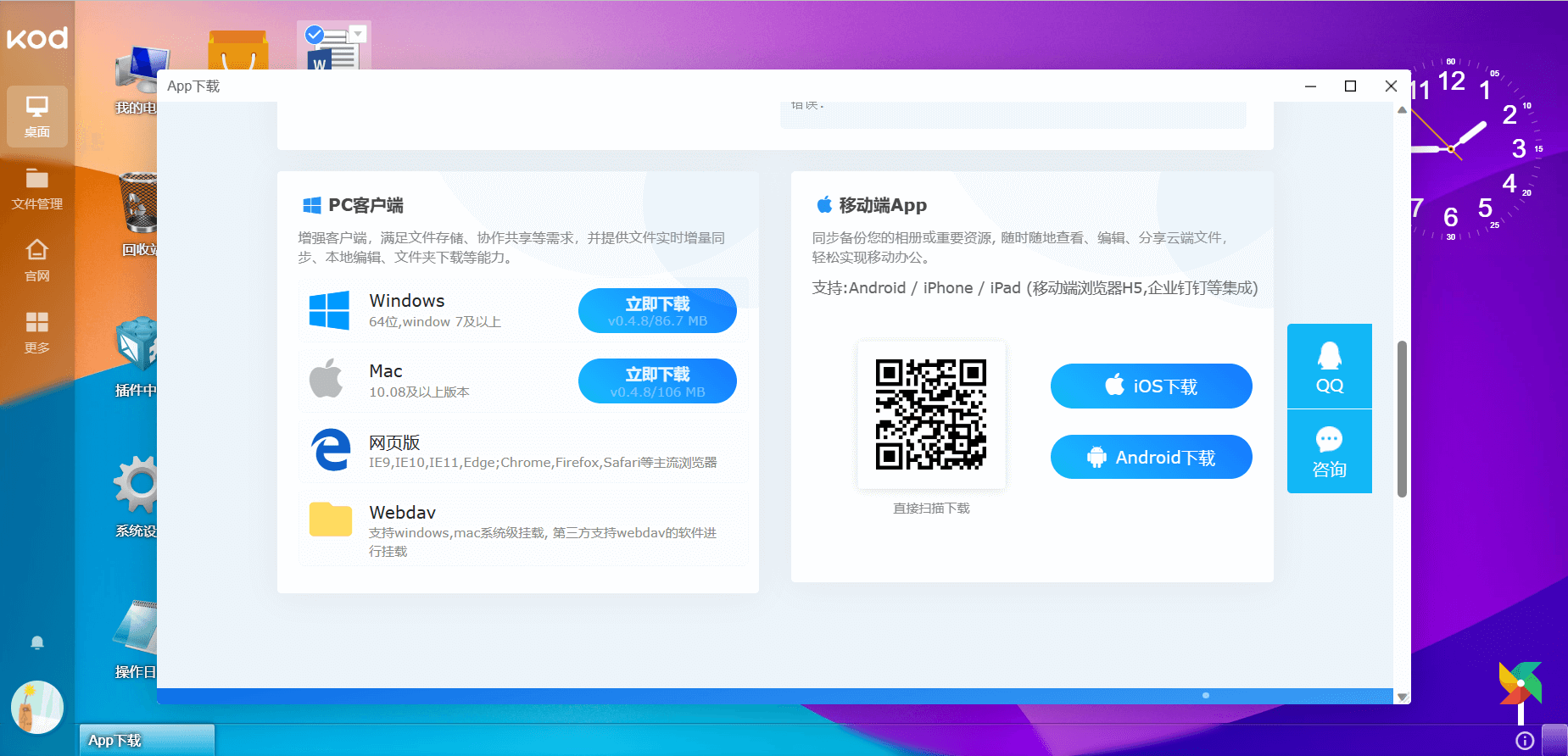The width and height of the screenshot is (1568, 756).
Task: Go to 官网 home link in sidebar
Action: (37, 261)
